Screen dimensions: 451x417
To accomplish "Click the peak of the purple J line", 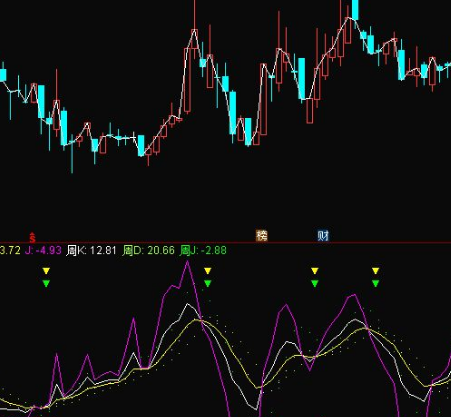I will pos(187,263).
